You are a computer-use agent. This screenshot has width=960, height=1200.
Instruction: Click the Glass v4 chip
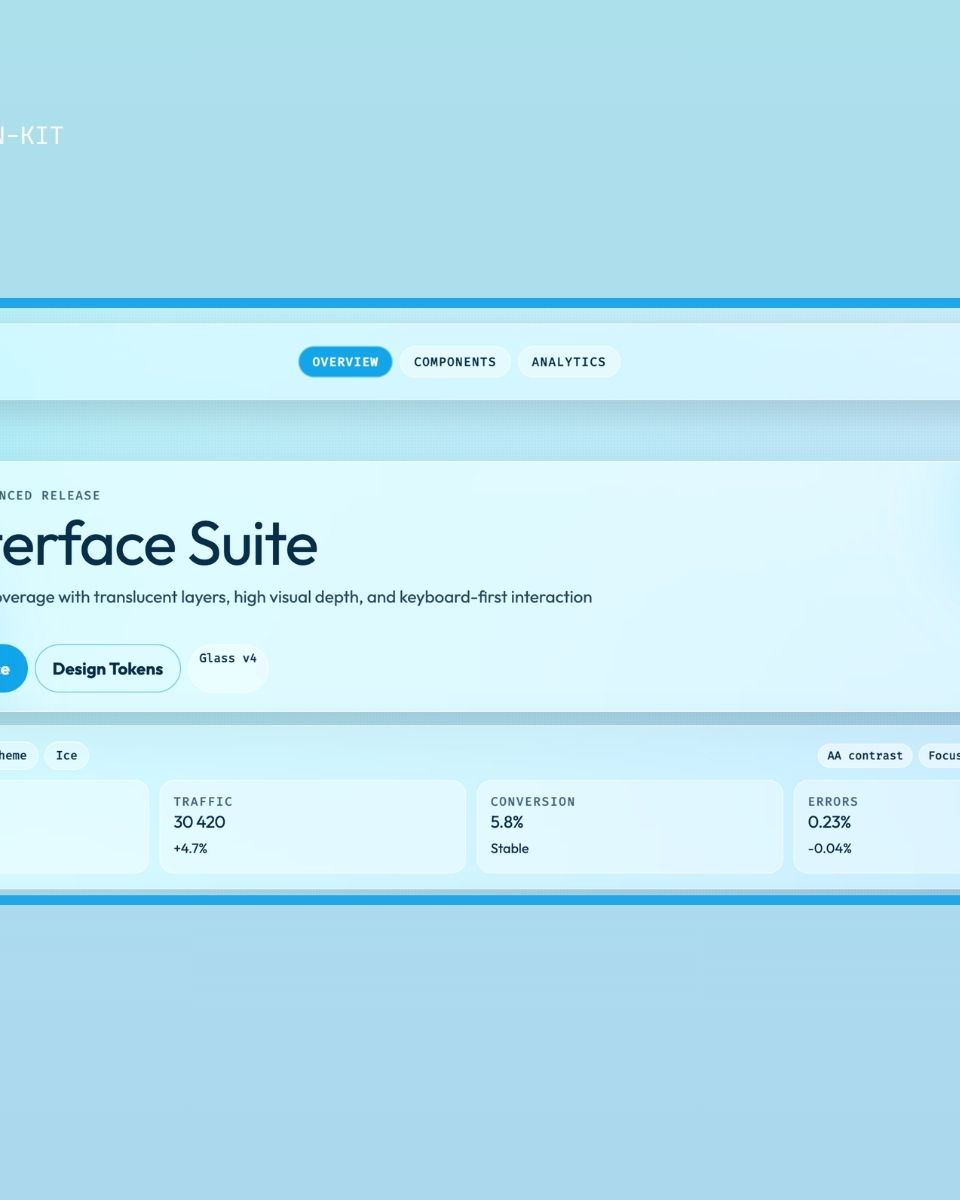pyautogui.click(x=228, y=668)
